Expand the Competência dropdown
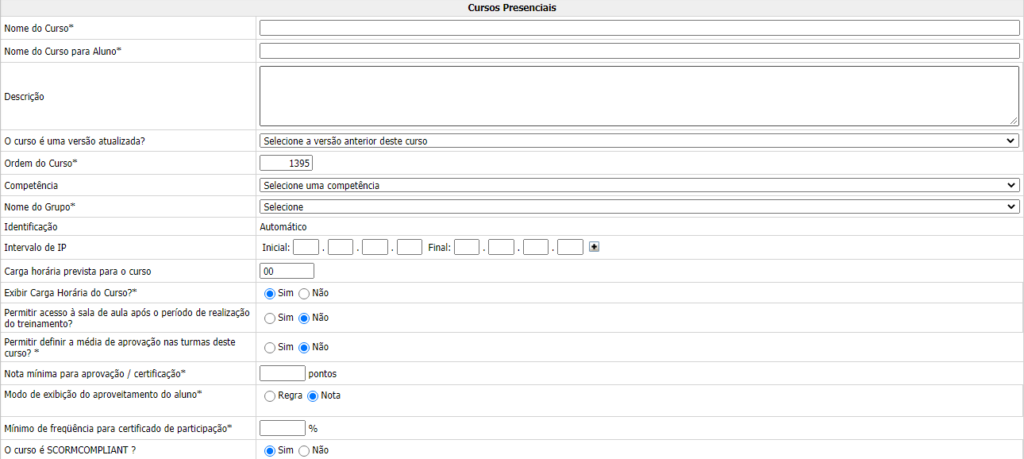The width and height of the screenshot is (1024, 459). click(x=638, y=185)
